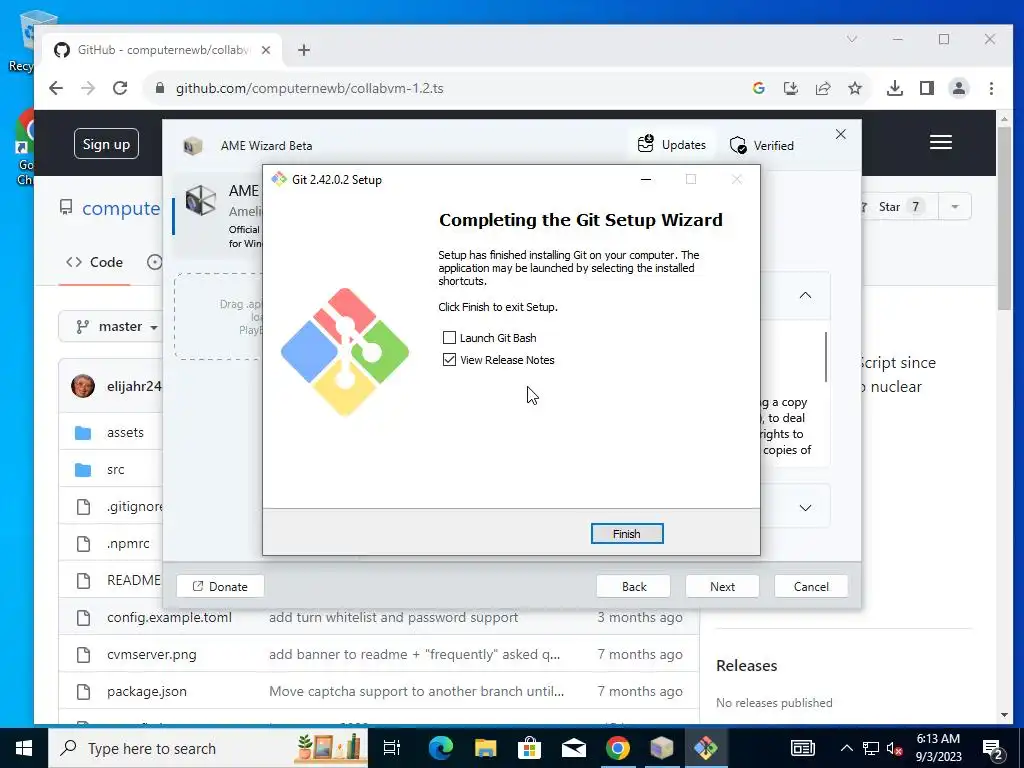Open Chrome three-dot menu
The height and width of the screenshot is (768, 1024).
pyautogui.click(x=991, y=88)
